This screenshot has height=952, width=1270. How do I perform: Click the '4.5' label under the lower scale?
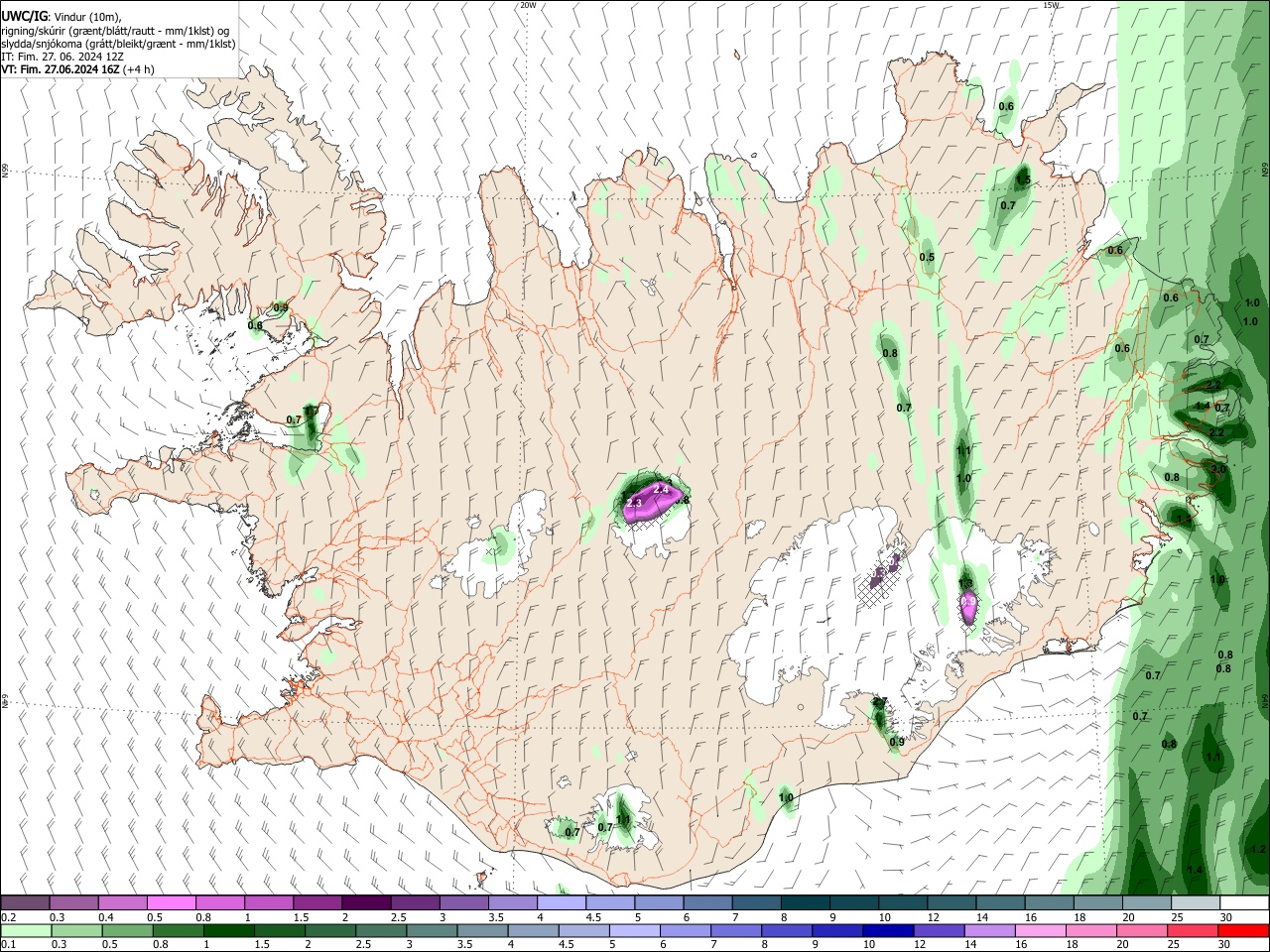pyautogui.click(x=567, y=946)
